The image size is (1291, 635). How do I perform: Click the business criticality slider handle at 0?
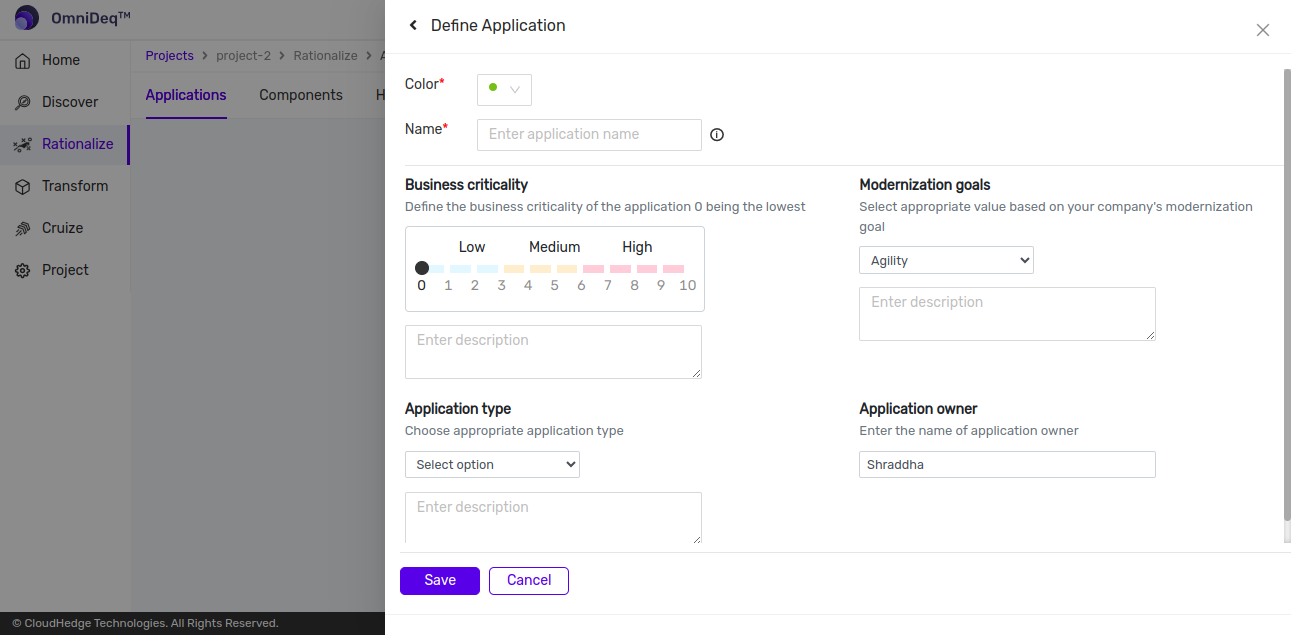pos(422,268)
